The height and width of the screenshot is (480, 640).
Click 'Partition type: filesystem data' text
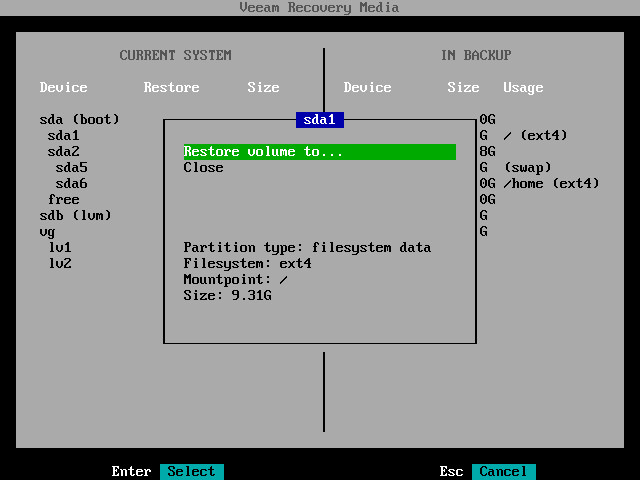tap(307, 247)
